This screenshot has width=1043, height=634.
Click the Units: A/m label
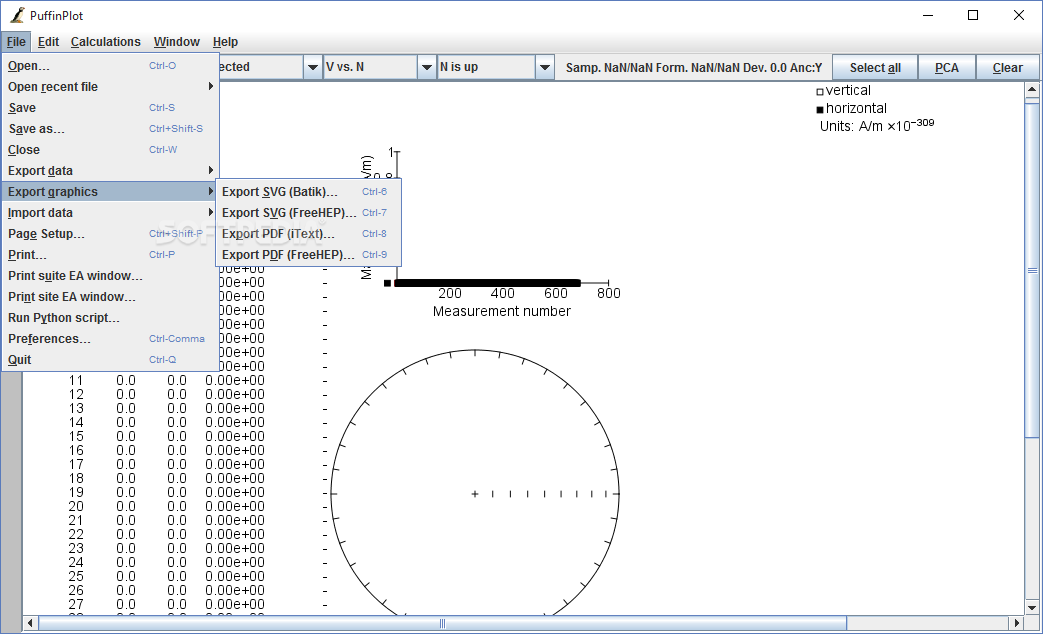(877, 125)
